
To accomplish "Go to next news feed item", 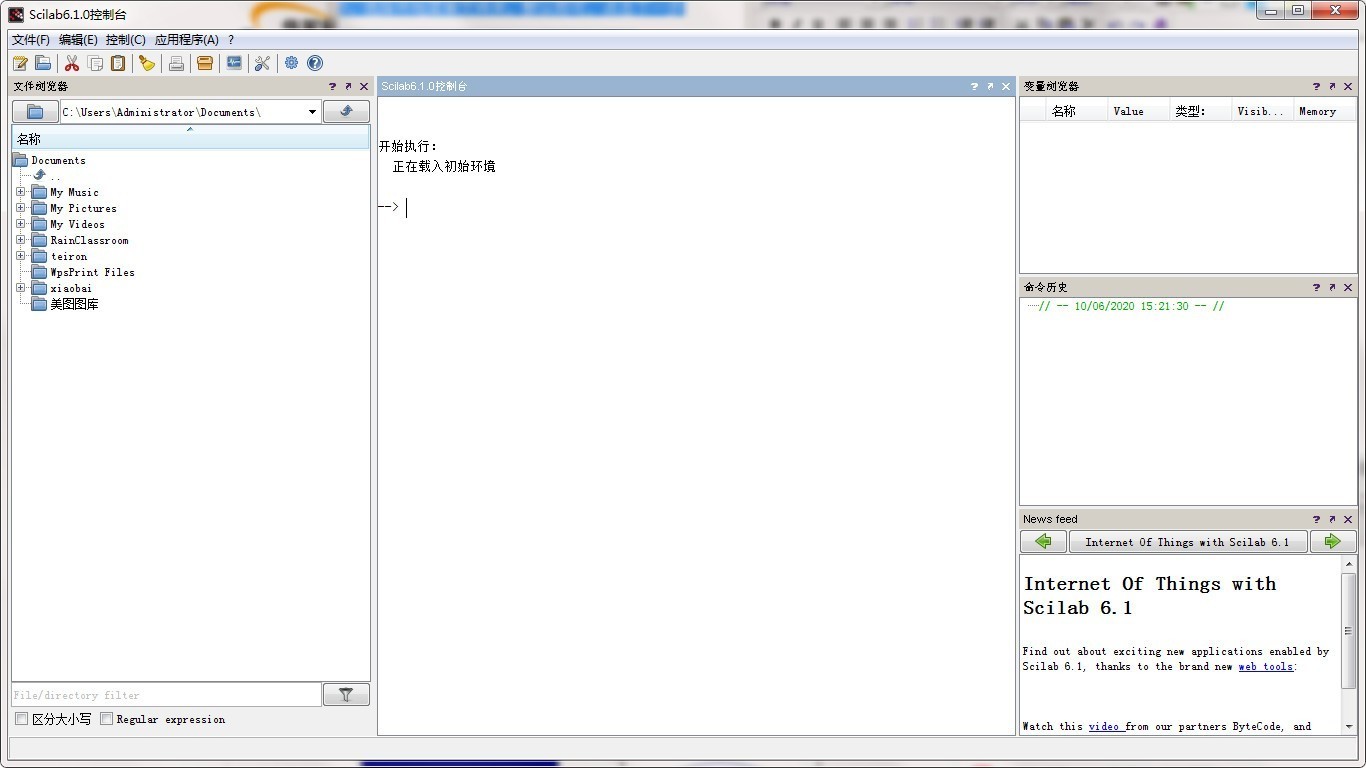I will point(1332,542).
